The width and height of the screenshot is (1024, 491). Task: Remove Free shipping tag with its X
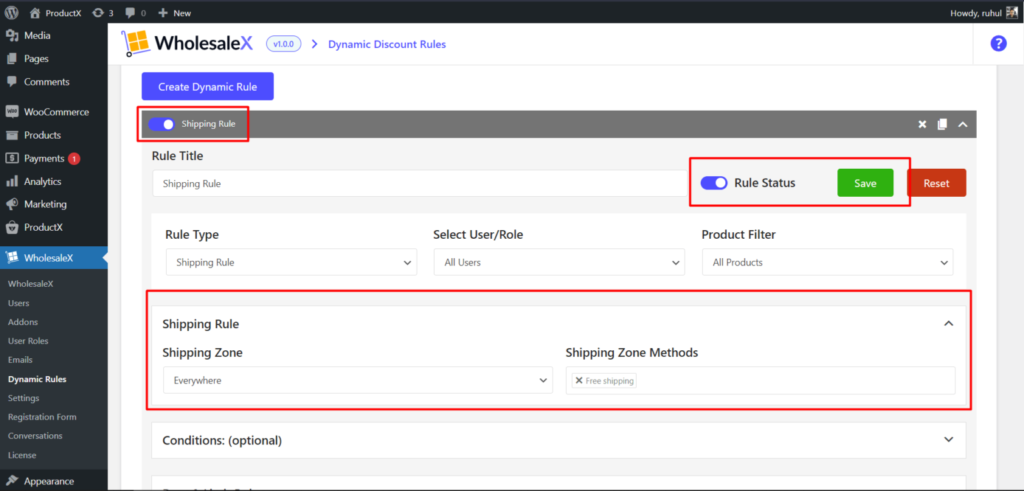pos(579,381)
